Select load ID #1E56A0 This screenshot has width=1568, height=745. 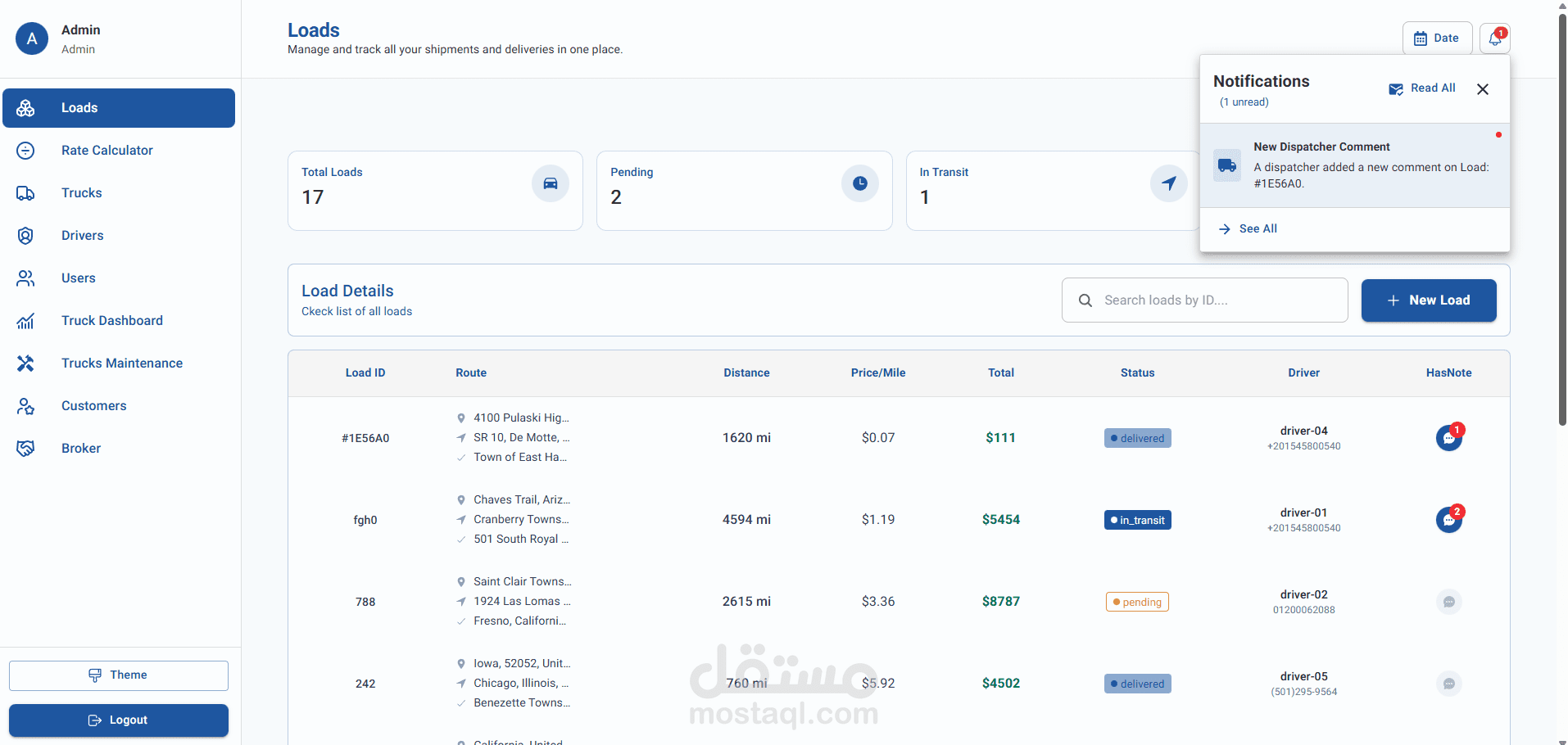tap(365, 439)
